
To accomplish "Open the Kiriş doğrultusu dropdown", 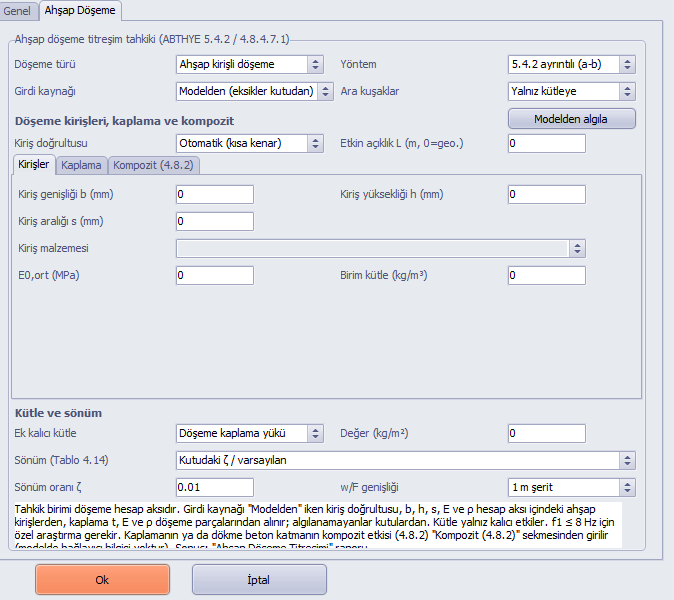I will pyautogui.click(x=249, y=143).
